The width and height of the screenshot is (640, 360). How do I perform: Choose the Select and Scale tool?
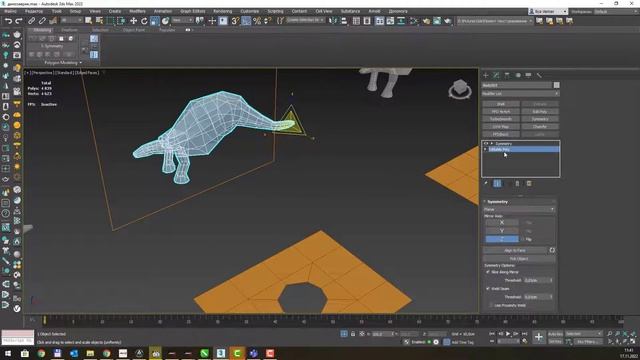point(155,21)
